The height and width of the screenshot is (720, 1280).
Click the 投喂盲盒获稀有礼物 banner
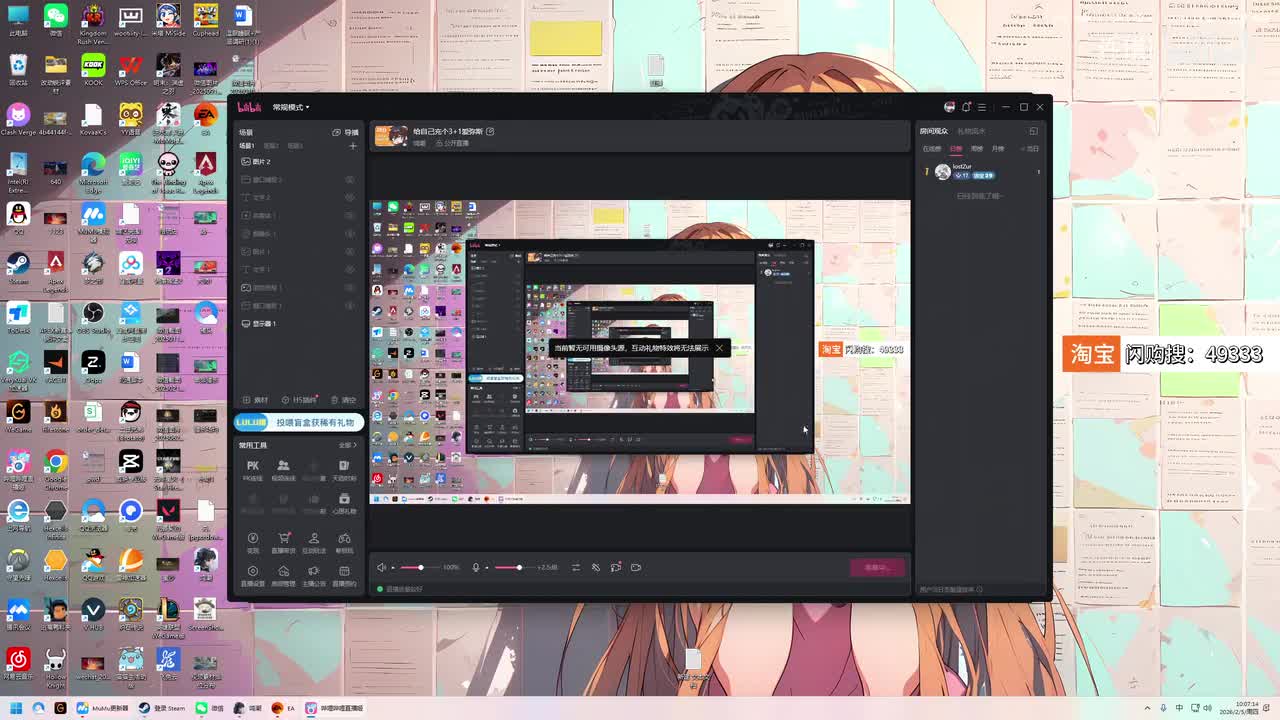click(x=298, y=423)
